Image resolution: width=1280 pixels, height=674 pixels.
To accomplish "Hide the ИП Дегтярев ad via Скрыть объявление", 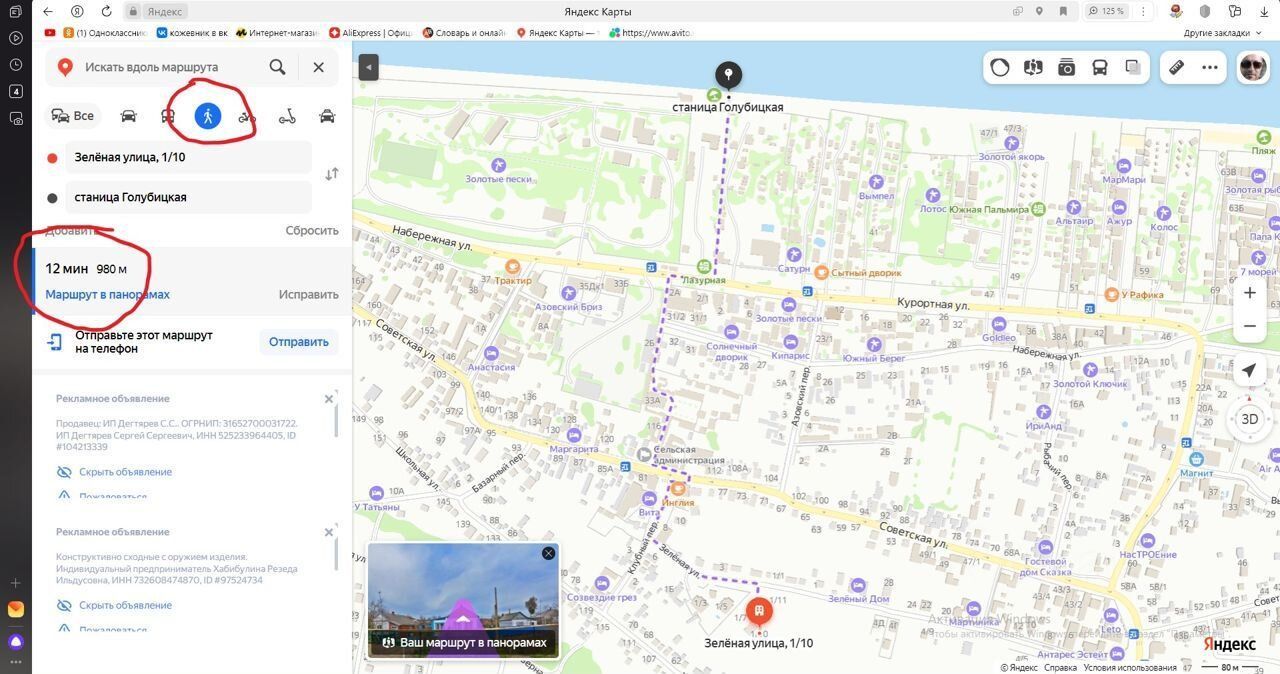I will point(125,472).
